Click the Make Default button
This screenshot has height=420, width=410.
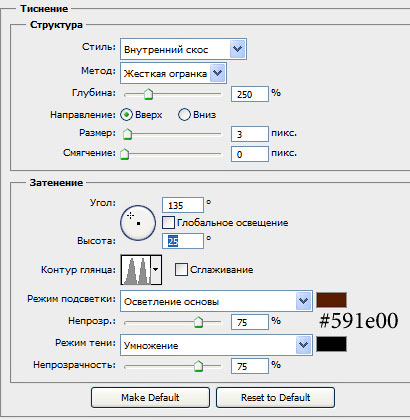tap(150, 397)
